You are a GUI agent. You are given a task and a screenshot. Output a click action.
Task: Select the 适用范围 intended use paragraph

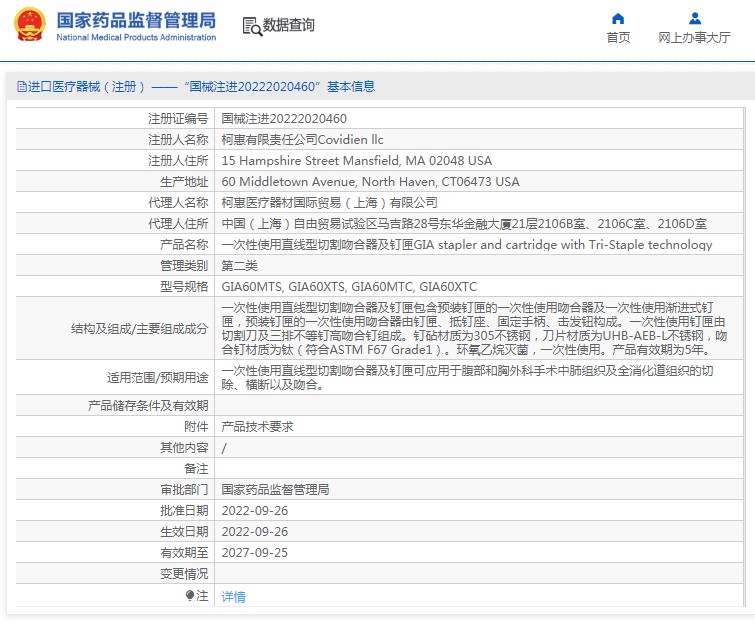point(467,378)
